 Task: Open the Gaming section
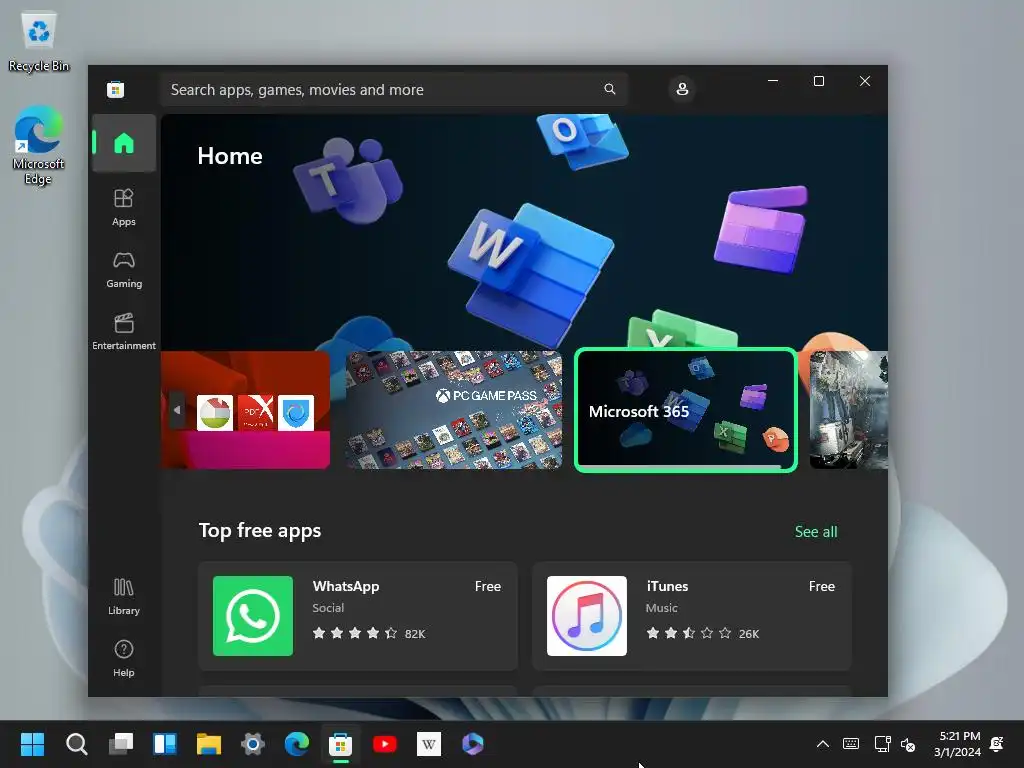tap(123, 269)
